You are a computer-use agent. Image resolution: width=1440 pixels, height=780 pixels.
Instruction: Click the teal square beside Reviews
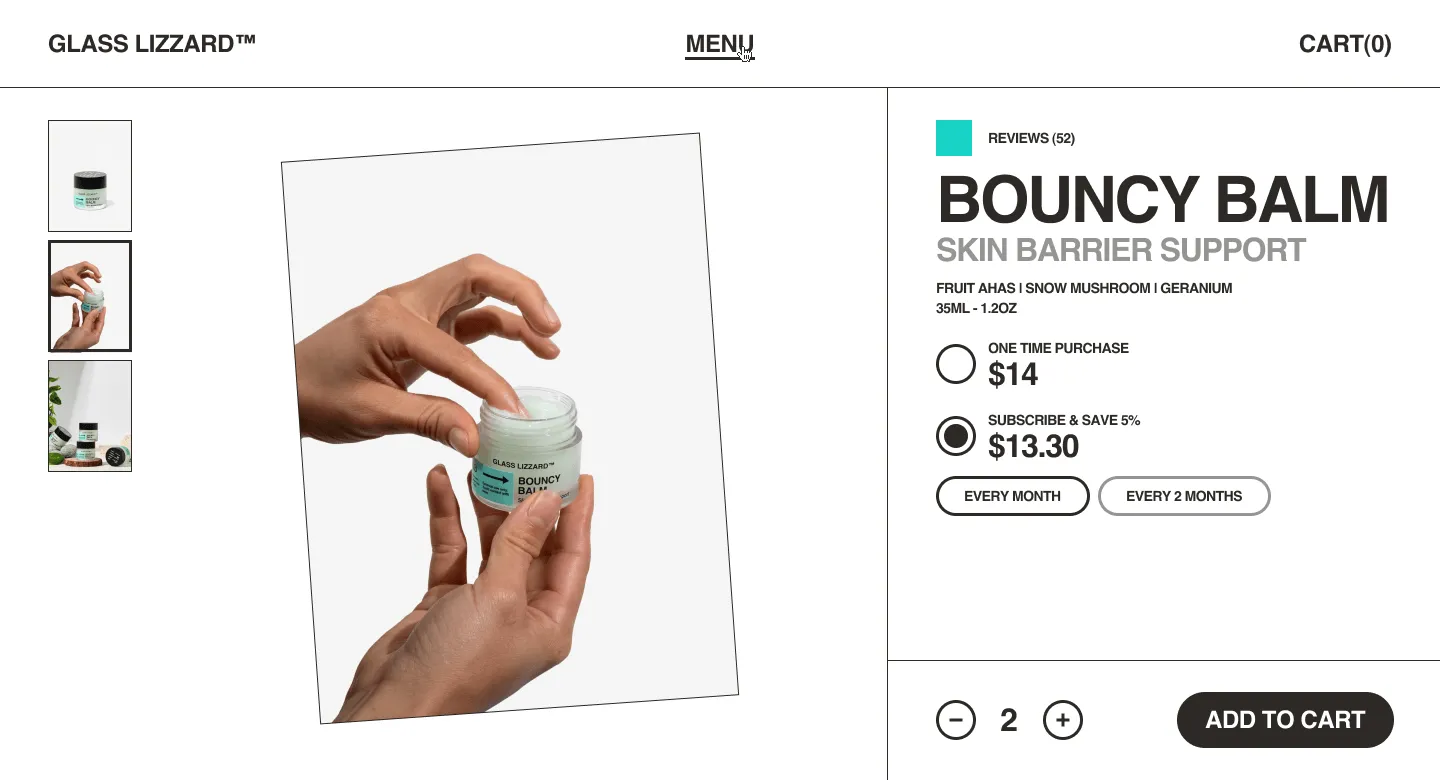954,138
